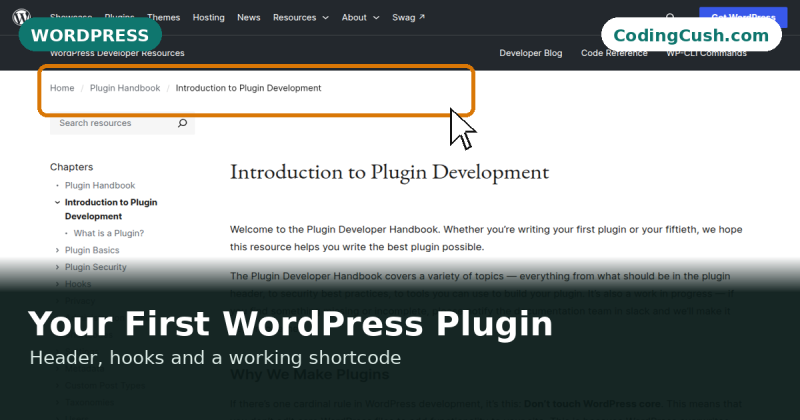Click the CodingCush.com badge

(691, 35)
